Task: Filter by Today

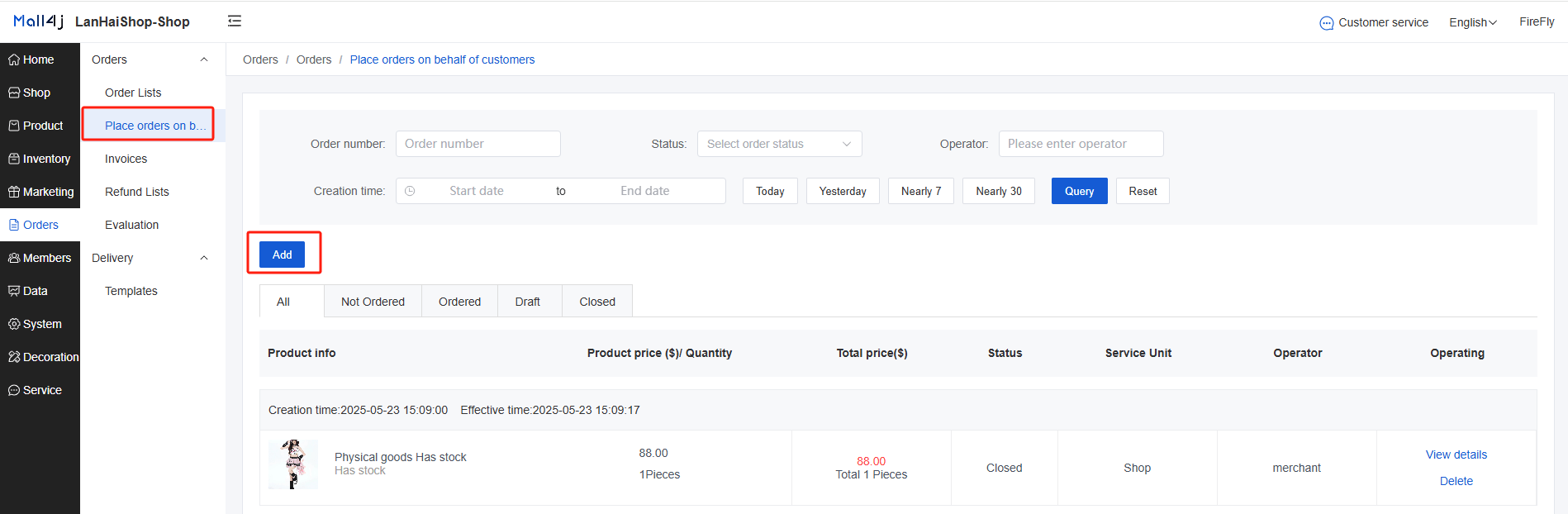Action: click(x=770, y=191)
